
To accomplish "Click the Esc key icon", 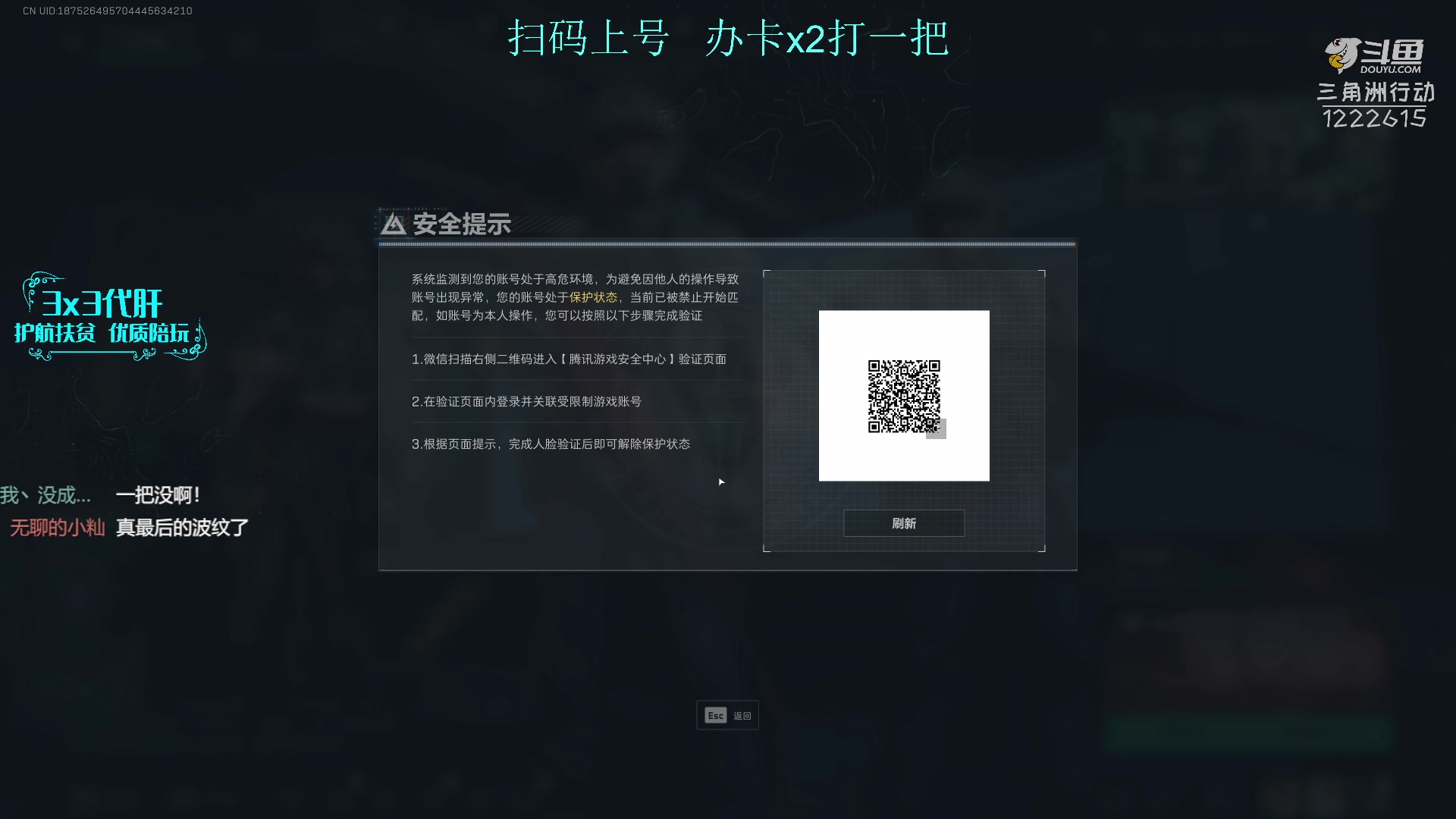I will (716, 715).
